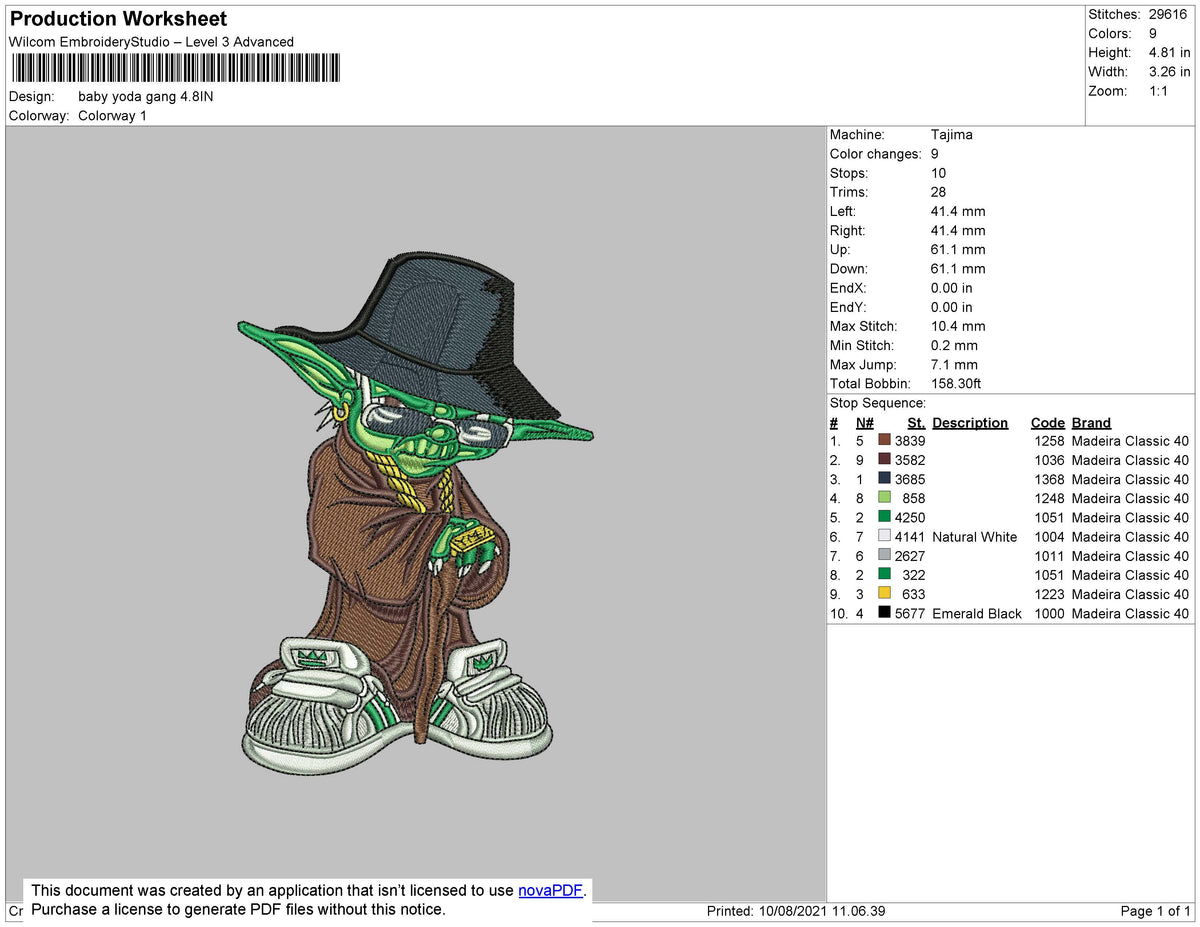
Task: Select the Colorway 1 field
Action: coord(112,115)
